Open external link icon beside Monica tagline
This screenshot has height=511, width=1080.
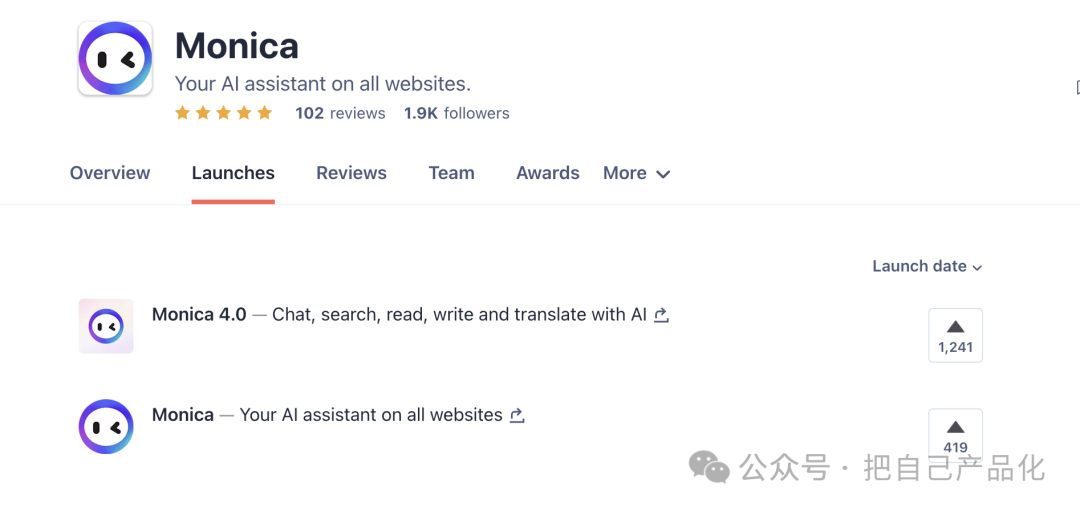pyautogui.click(x=517, y=415)
